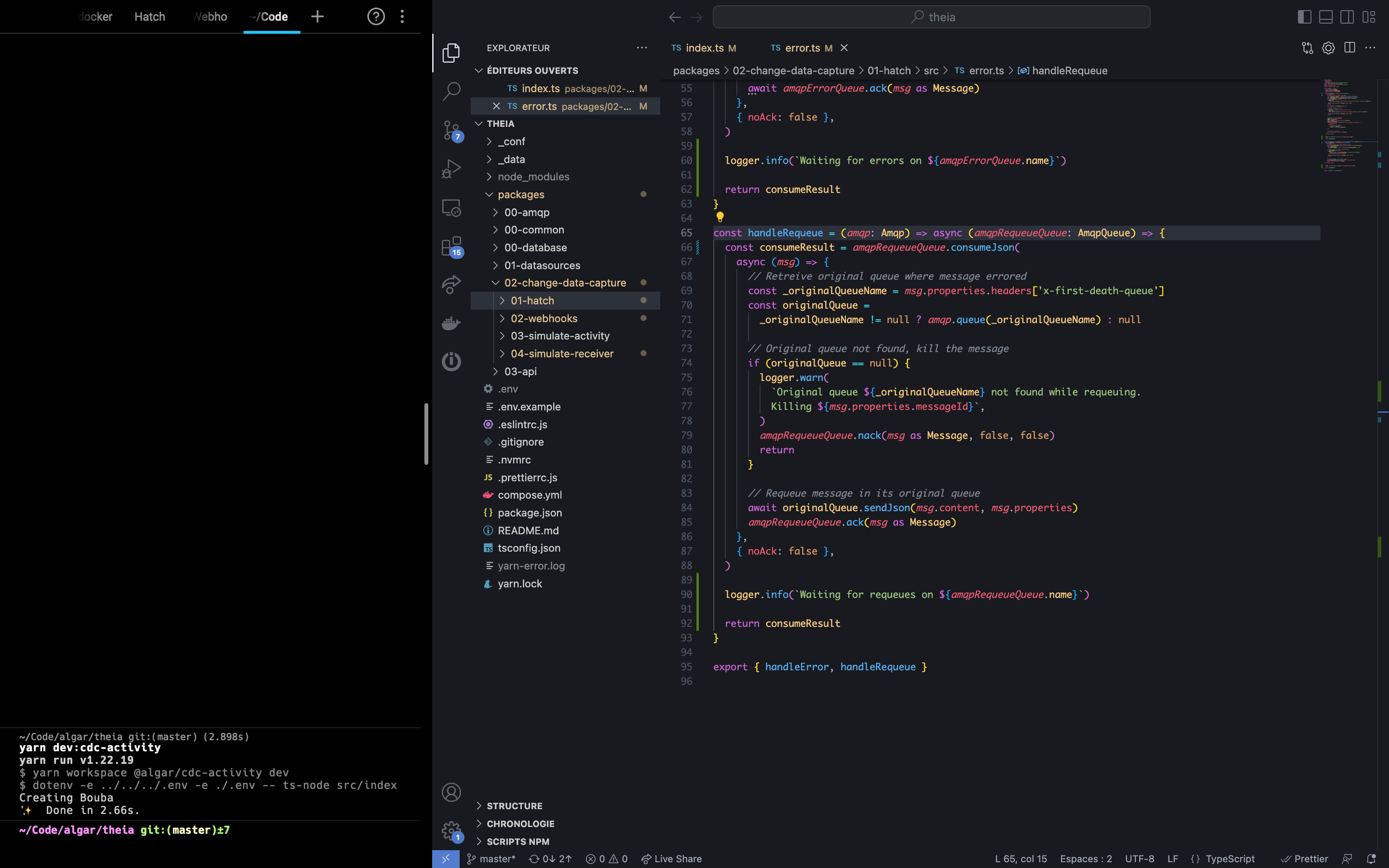Screen dimensions: 1389x868
Task: Open editor more actions ellipsis menu
Action: [x=1371, y=48]
